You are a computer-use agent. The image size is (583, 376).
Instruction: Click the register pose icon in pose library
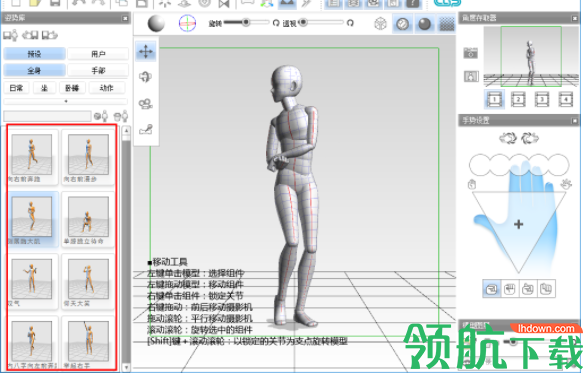coord(10,35)
